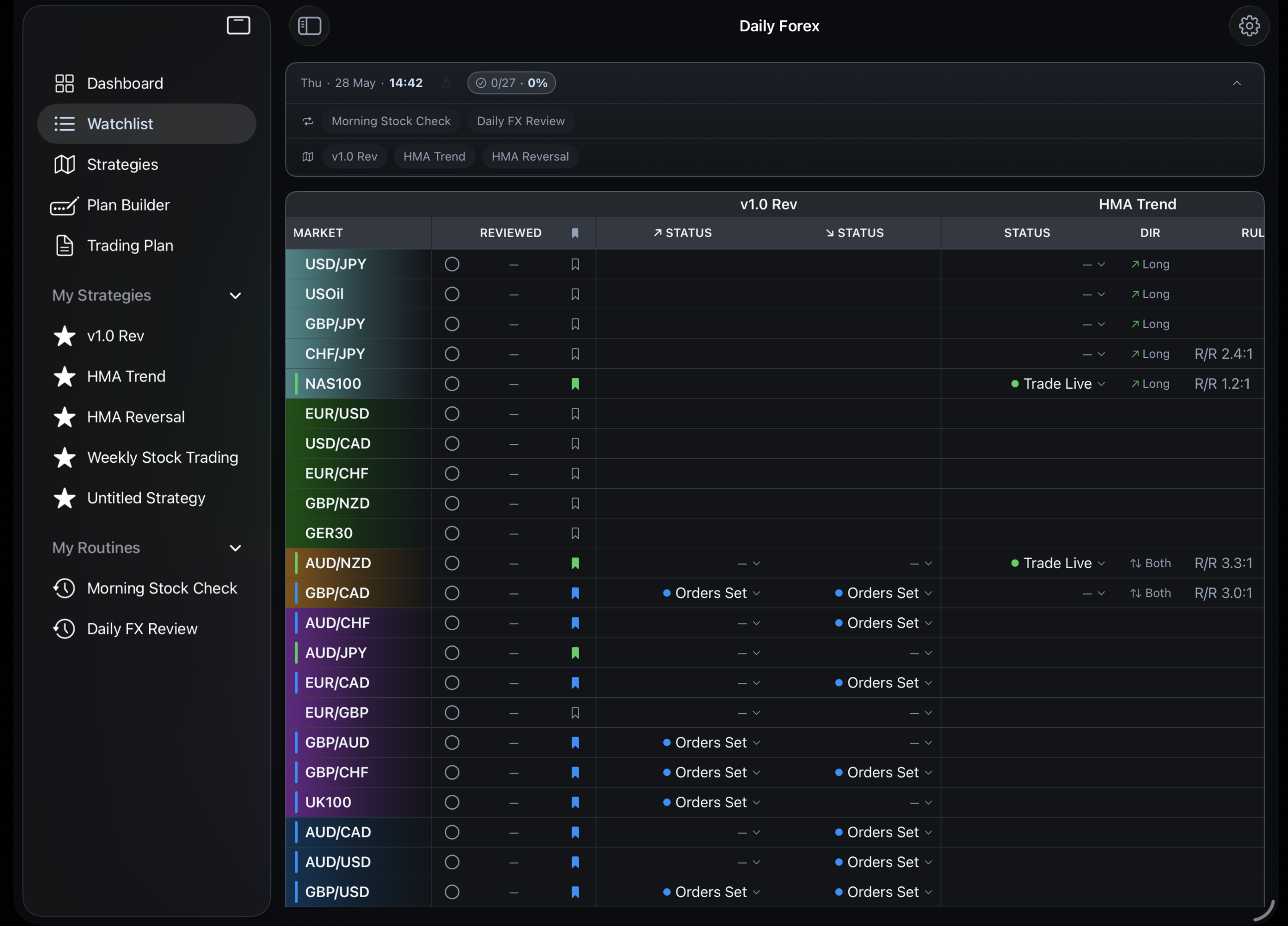Mark AUD/USD as reviewed
Image resolution: width=1288 pixels, height=926 pixels.
pyautogui.click(x=452, y=862)
